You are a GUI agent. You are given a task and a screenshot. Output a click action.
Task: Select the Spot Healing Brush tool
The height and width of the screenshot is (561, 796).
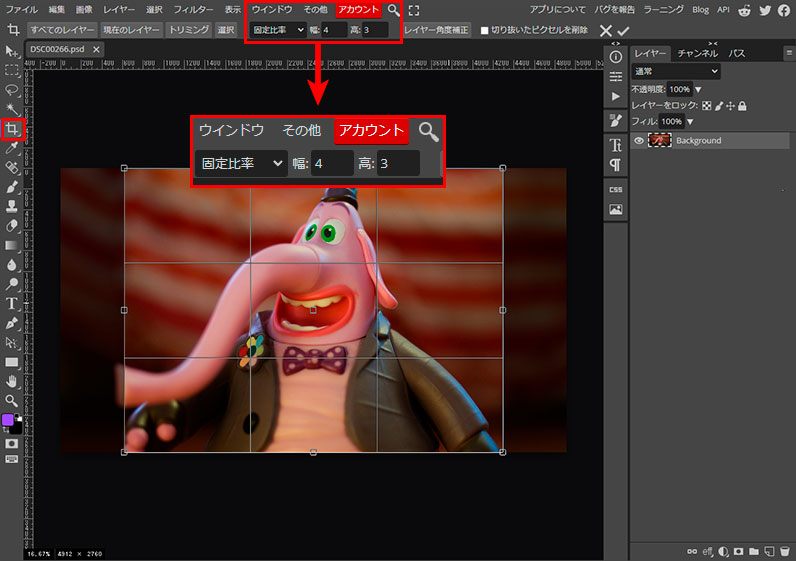11,167
